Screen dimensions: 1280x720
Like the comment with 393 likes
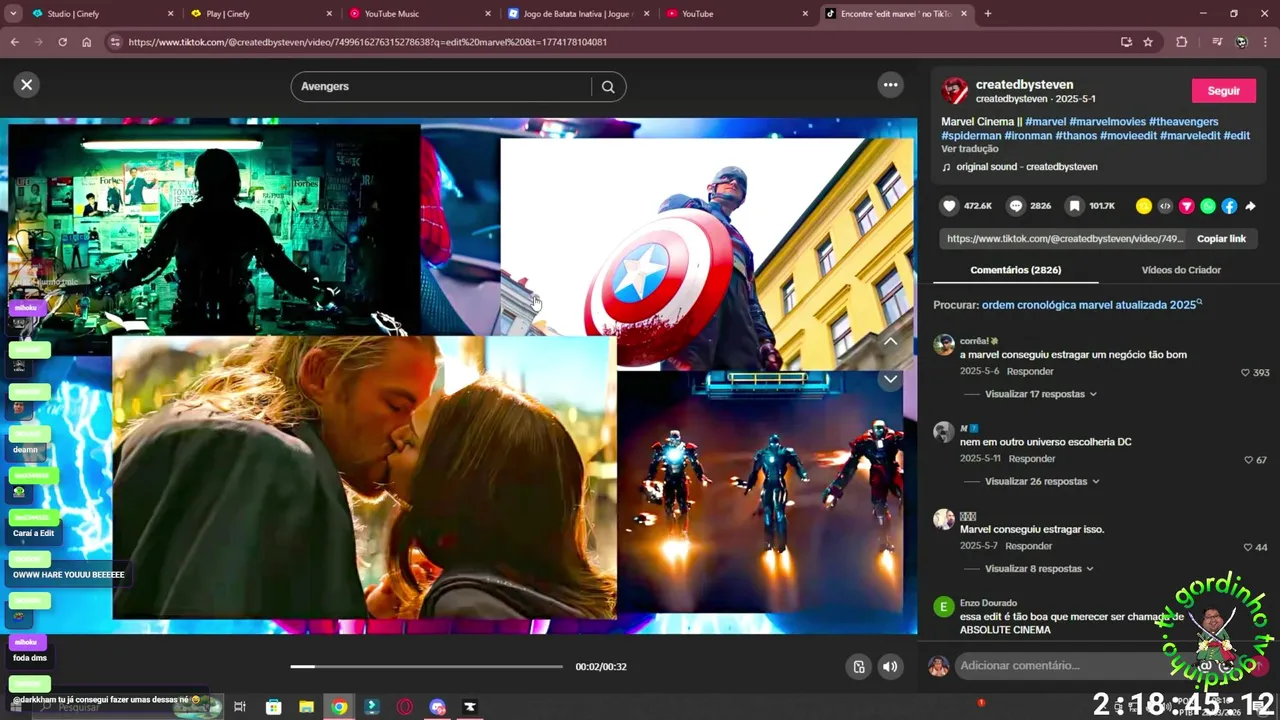[1245, 373]
